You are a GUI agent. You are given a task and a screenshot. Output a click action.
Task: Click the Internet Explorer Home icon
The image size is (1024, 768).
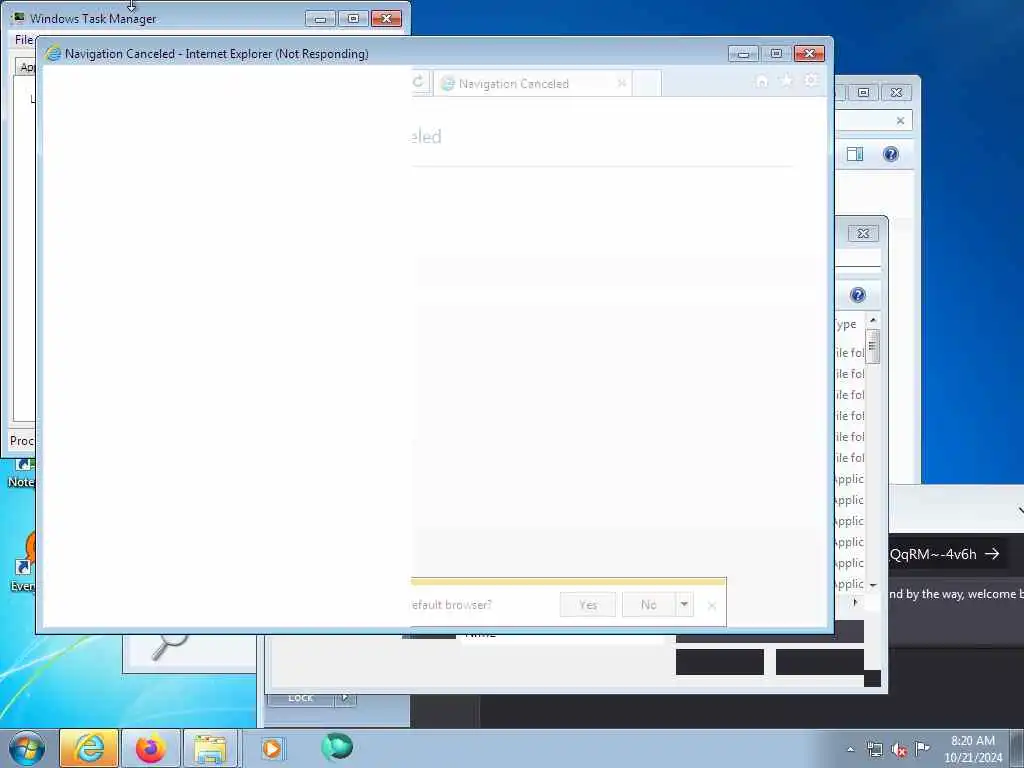pos(761,80)
